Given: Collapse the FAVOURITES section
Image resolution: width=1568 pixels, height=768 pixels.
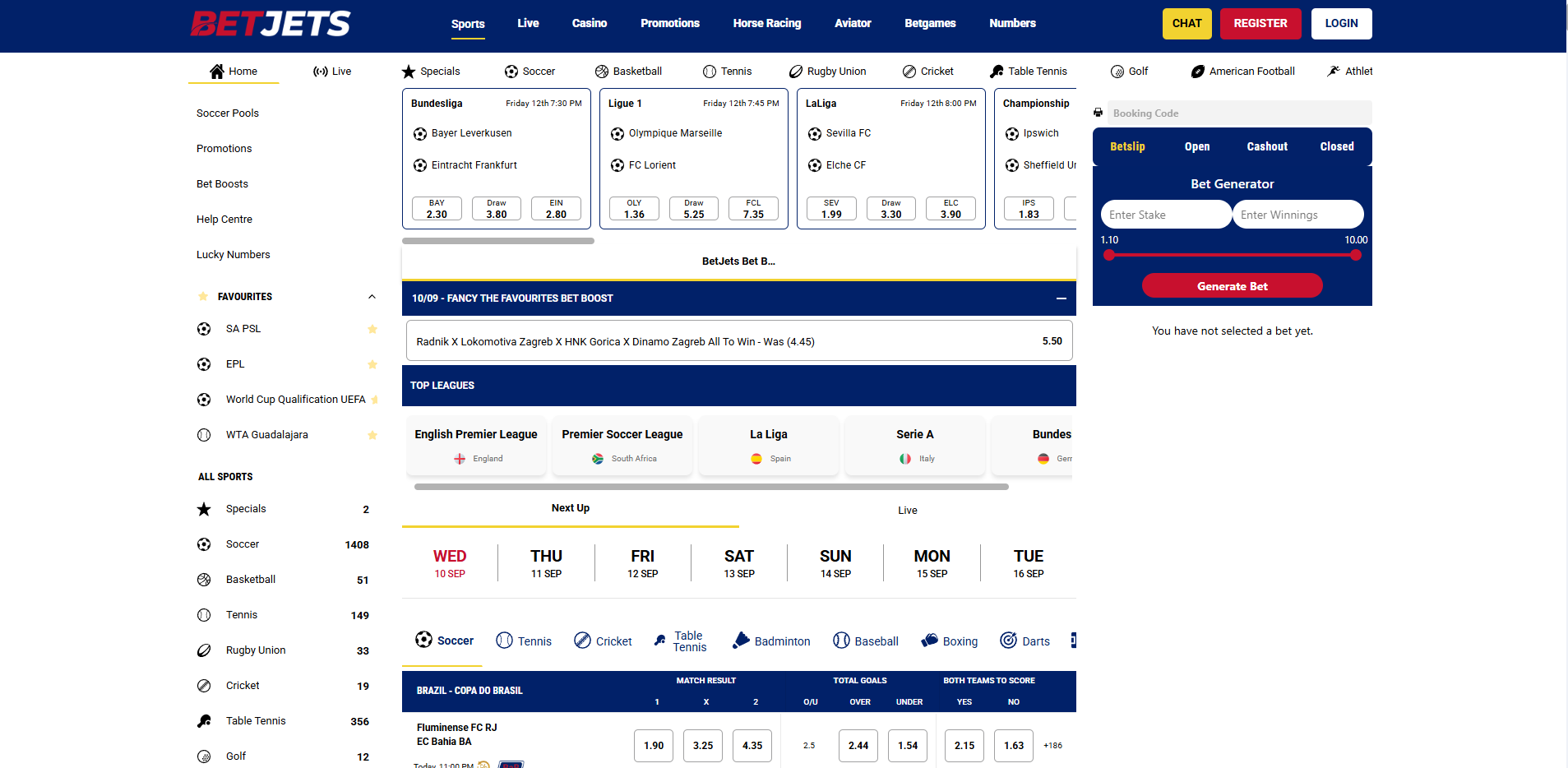Looking at the screenshot, I should (372, 296).
